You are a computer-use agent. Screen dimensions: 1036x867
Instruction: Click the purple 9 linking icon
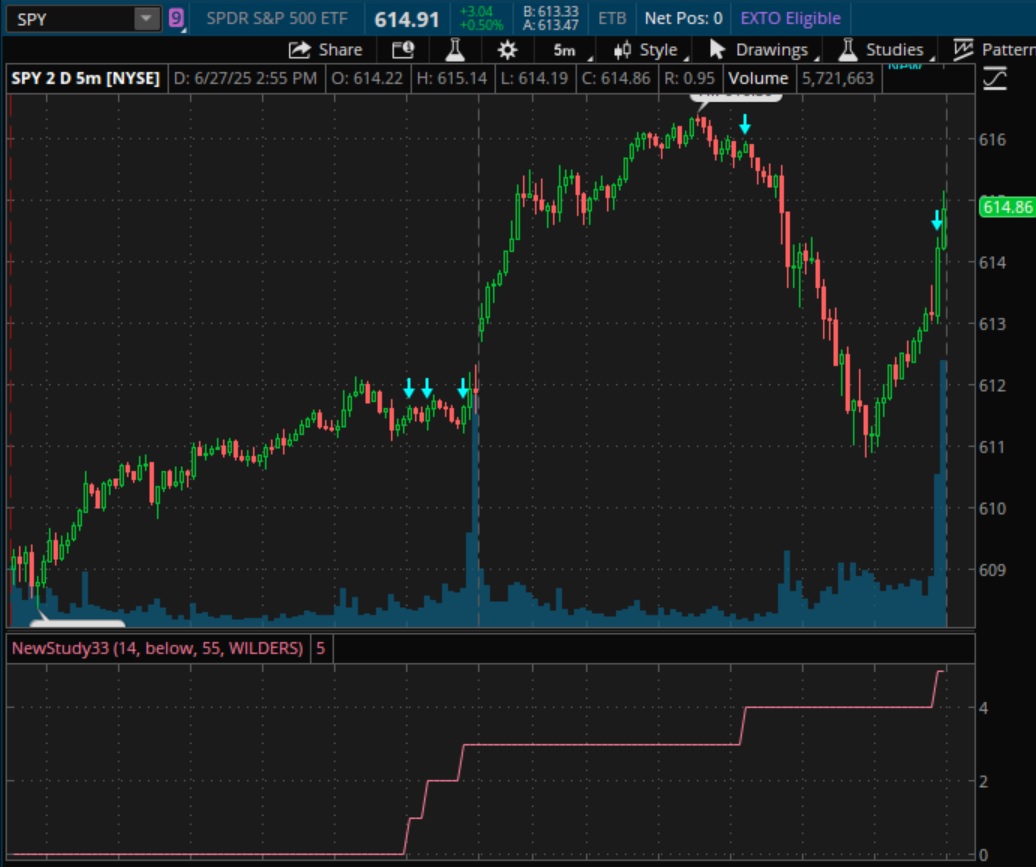[176, 18]
